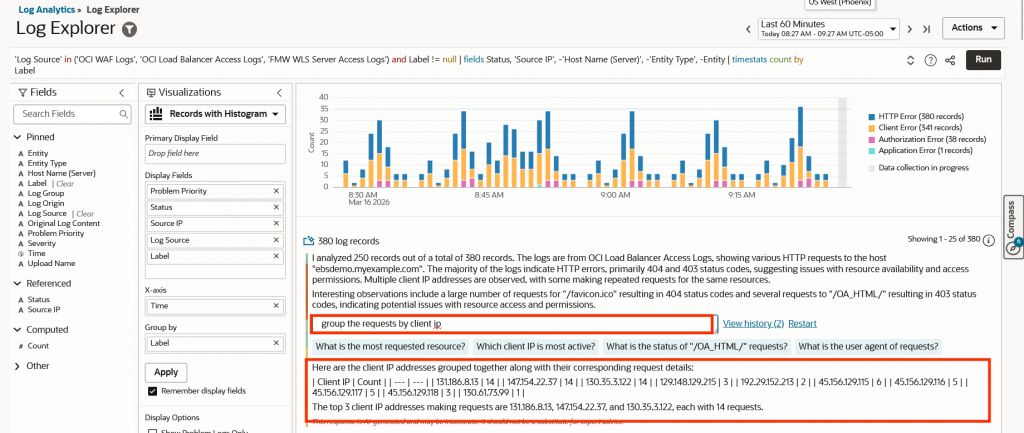The height and width of the screenshot is (433, 1024).
Task: Open Records with Histogram visualization dropdown
Action: point(216,114)
